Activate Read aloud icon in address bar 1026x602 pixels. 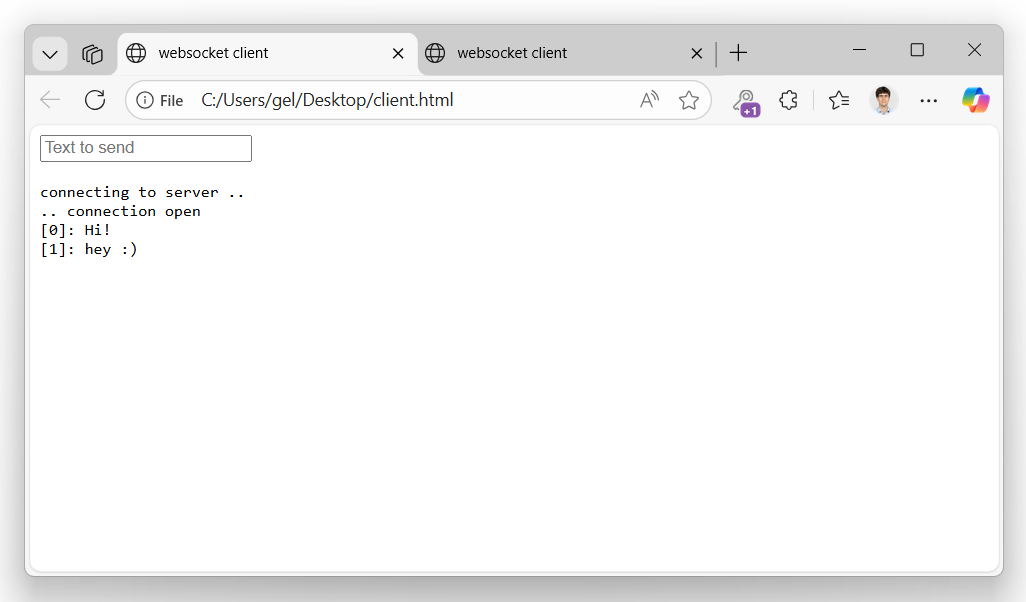(x=649, y=100)
